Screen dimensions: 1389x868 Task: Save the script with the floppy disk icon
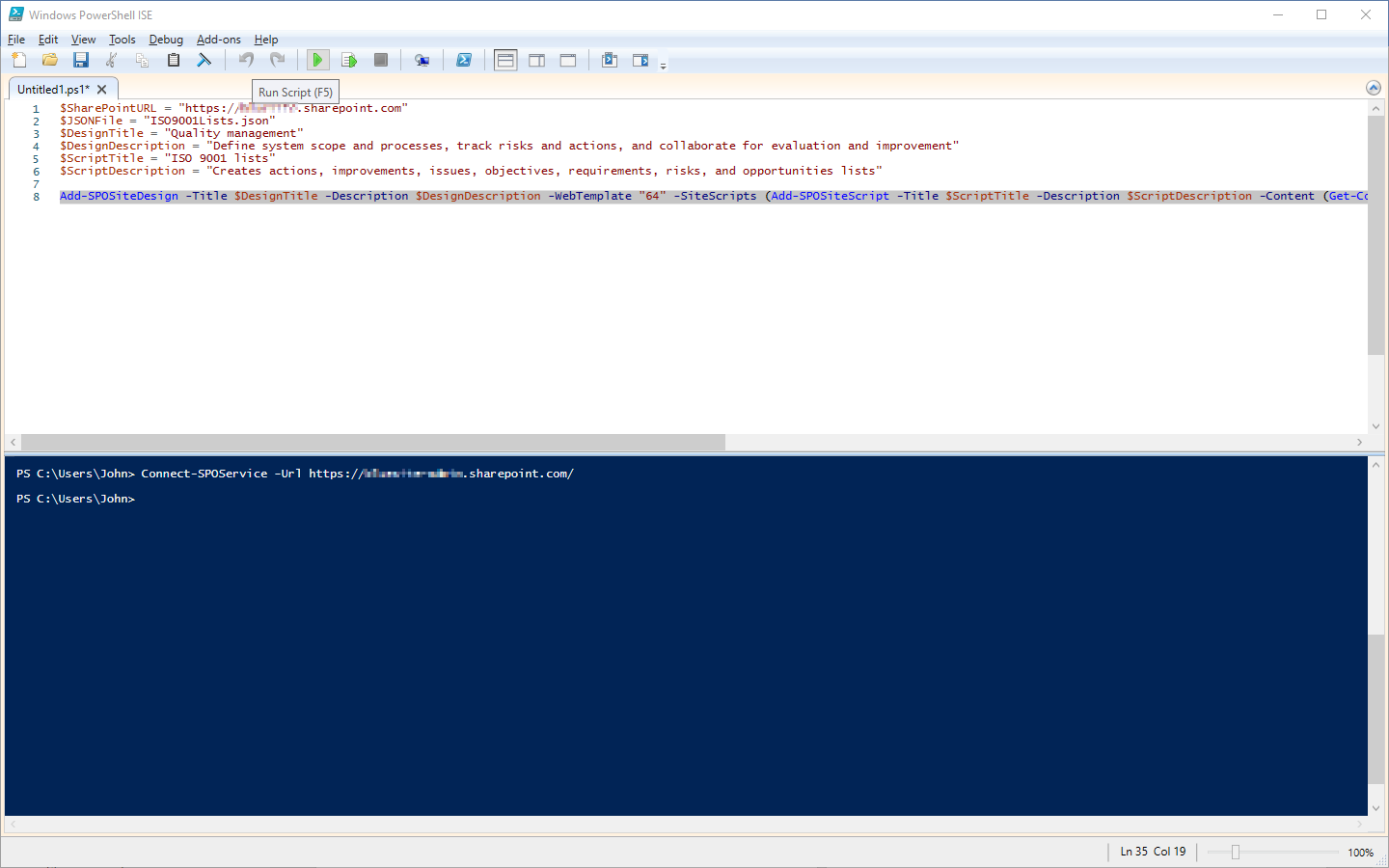pos(81,60)
